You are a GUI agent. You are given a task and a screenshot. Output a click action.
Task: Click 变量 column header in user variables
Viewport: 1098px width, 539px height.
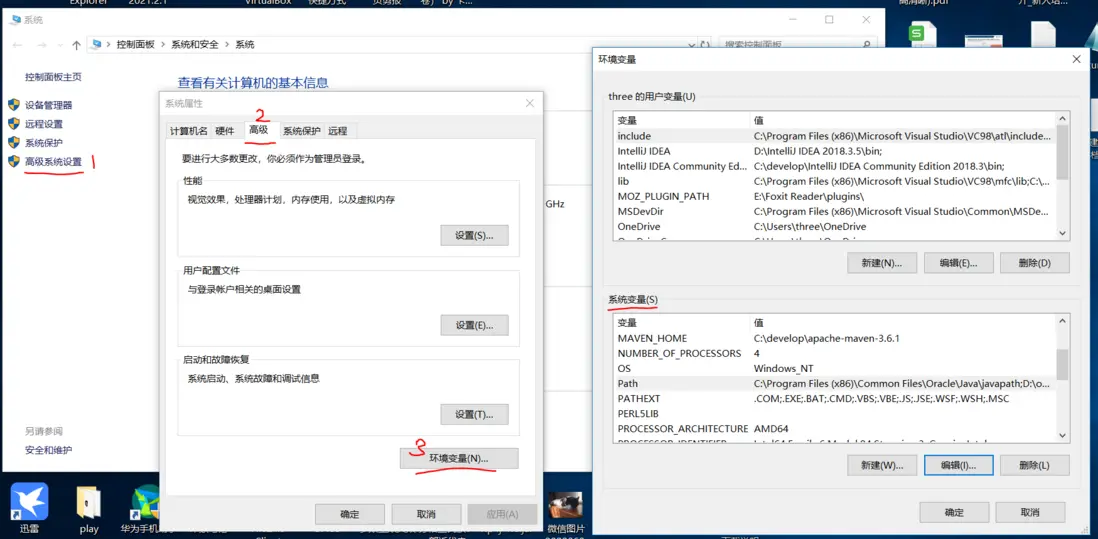pyautogui.click(x=681, y=120)
